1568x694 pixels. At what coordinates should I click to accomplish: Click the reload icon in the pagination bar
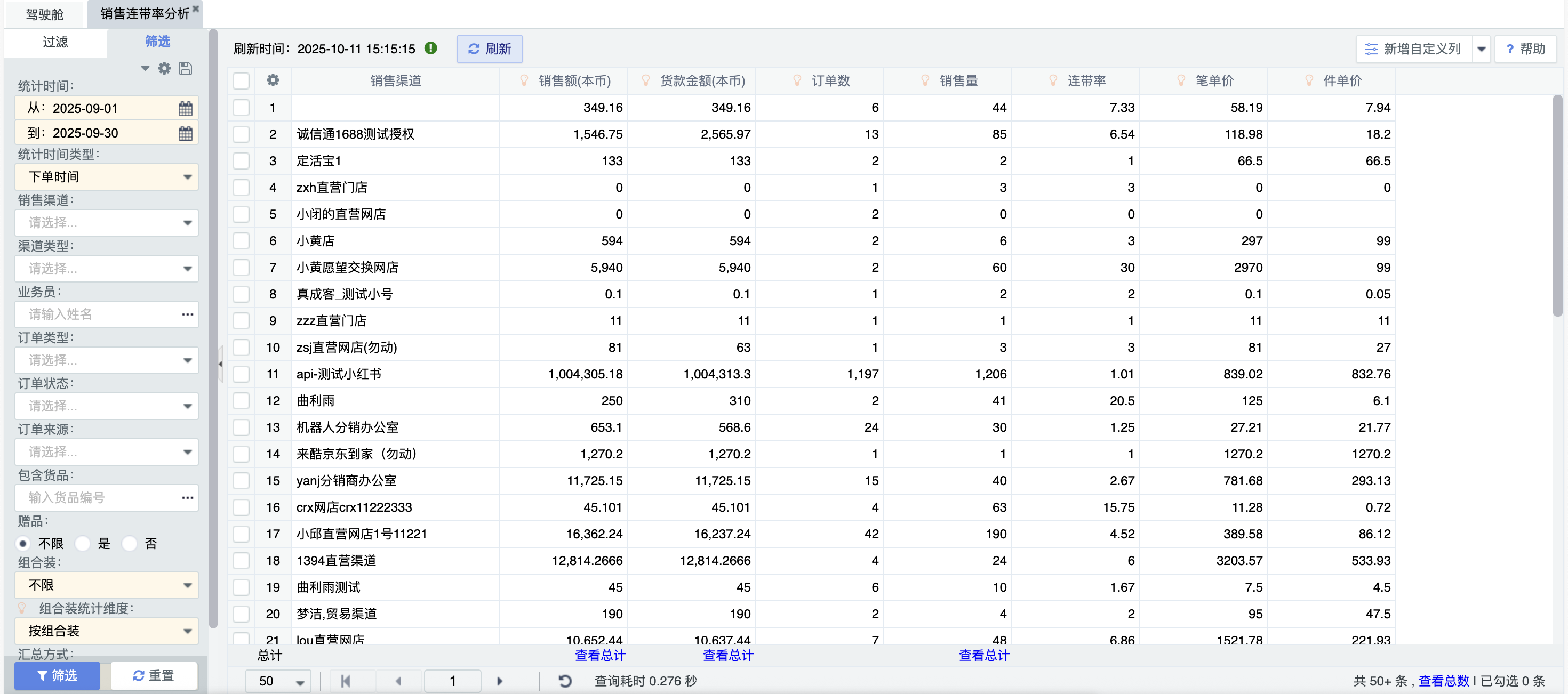pos(565,681)
